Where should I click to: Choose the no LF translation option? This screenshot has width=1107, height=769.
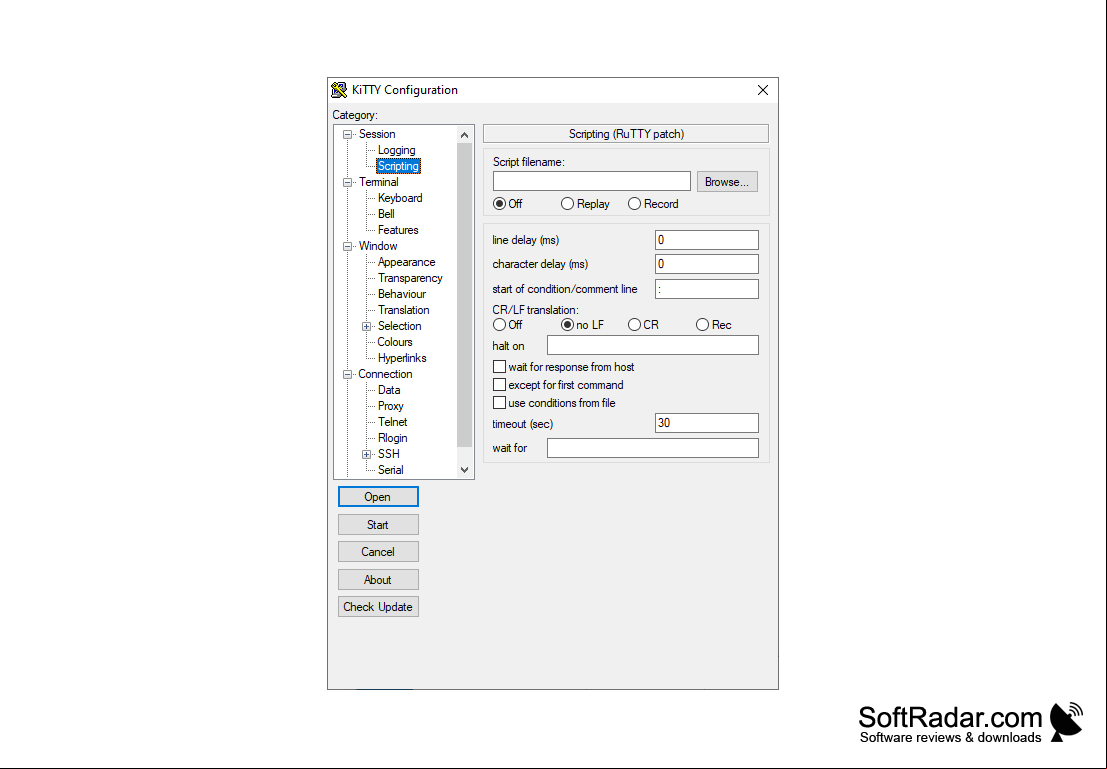click(x=567, y=325)
